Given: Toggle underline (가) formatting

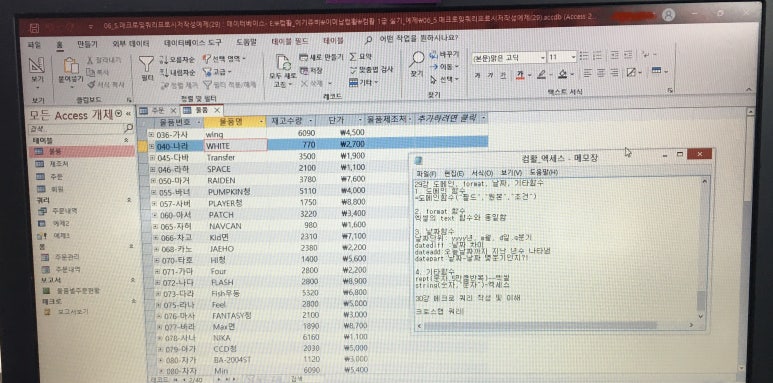Looking at the screenshot, I should (503, 75).
